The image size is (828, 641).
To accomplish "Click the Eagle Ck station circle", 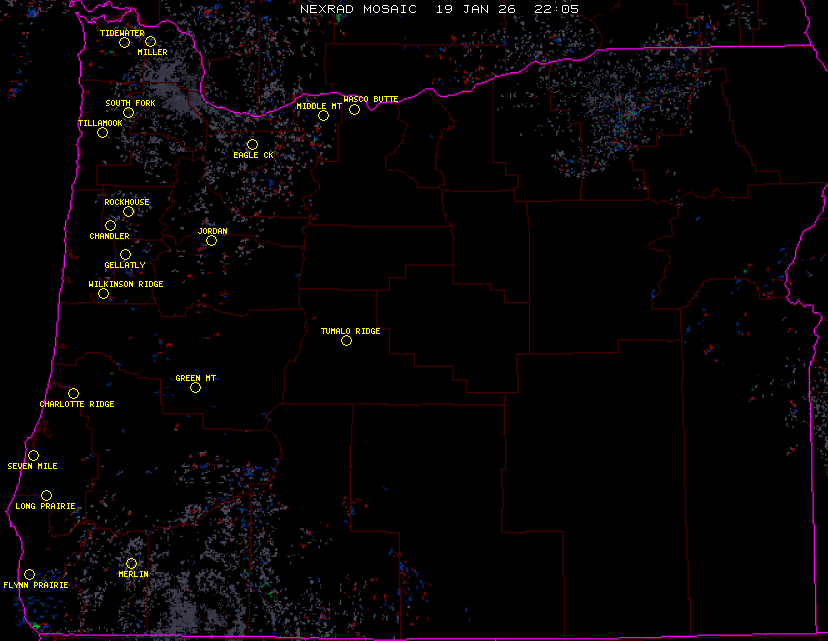I will (252, 145).
